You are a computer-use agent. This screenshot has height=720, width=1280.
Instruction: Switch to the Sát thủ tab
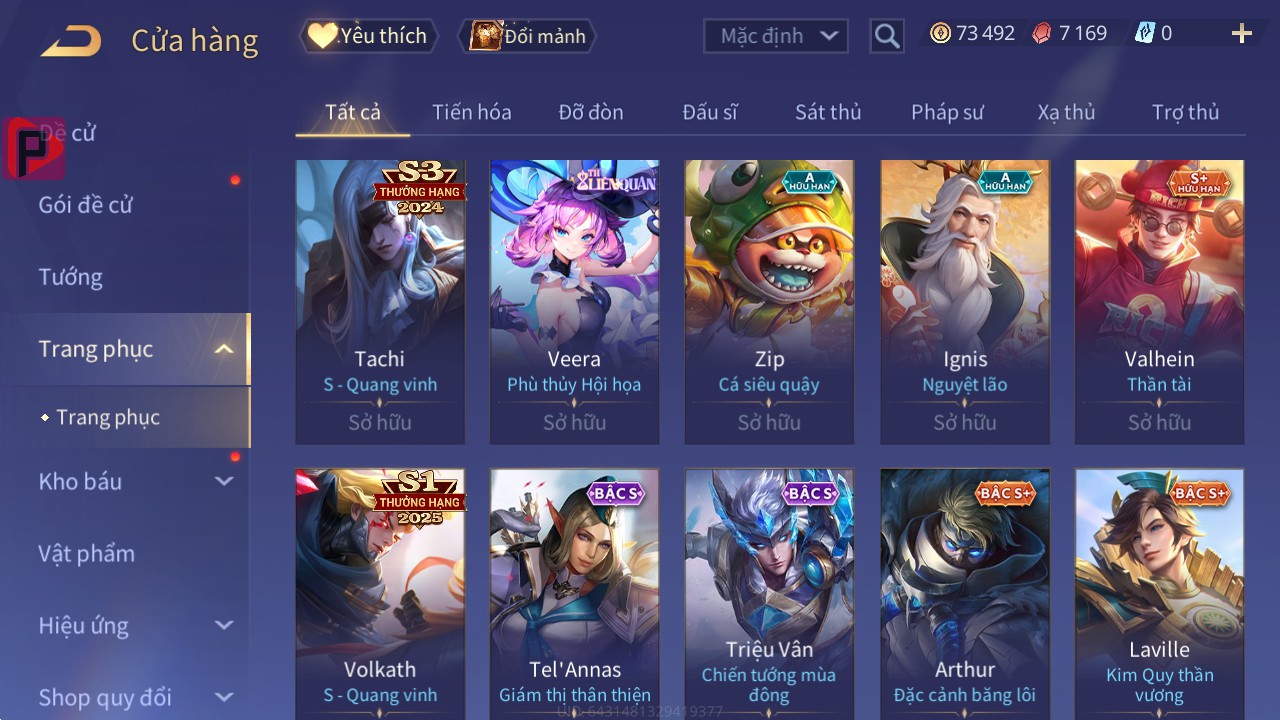pos(828,112)
